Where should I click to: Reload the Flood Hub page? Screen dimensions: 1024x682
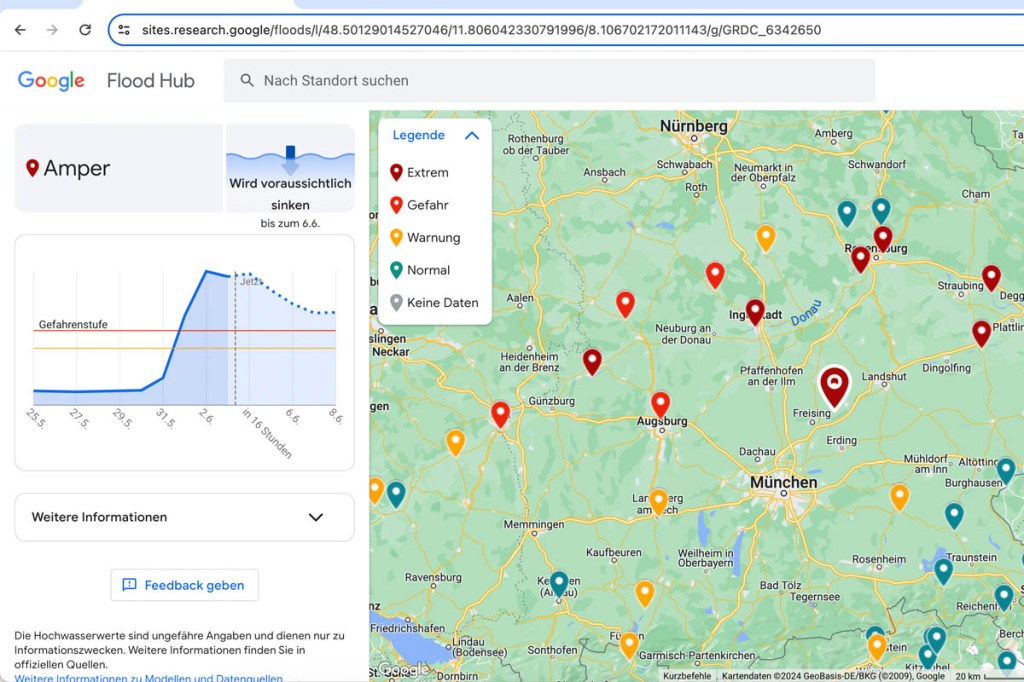85,30
